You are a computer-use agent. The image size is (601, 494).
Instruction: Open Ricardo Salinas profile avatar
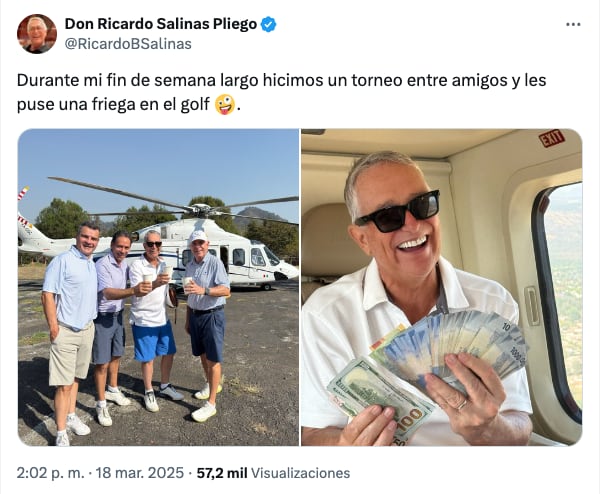click(x=37, y=34)
